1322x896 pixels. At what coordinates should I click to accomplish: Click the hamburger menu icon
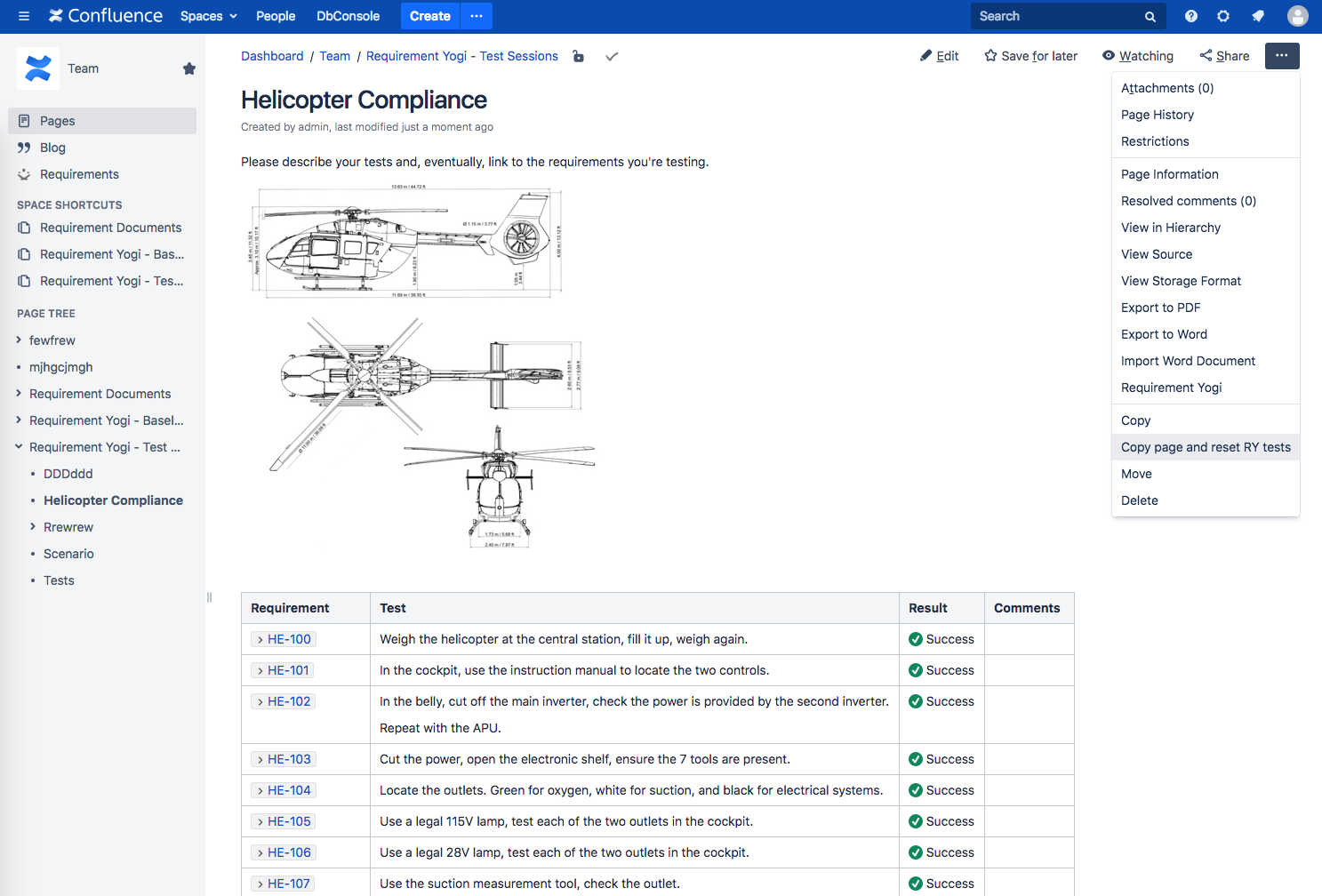point(24,16)
